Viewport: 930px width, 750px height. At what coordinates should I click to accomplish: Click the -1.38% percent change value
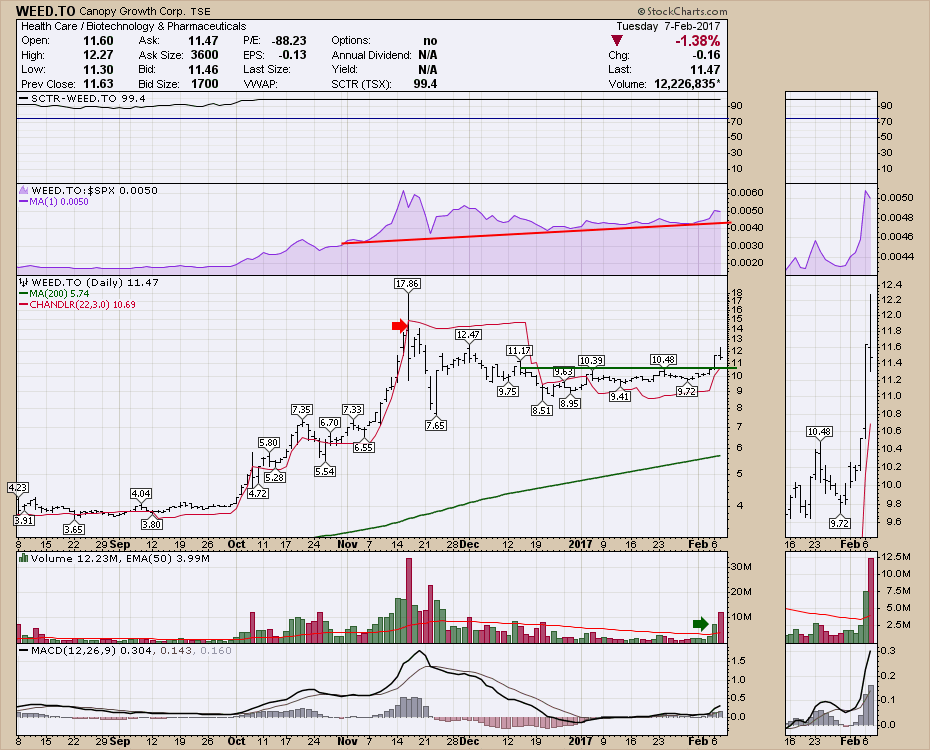[x=698, y=41]
